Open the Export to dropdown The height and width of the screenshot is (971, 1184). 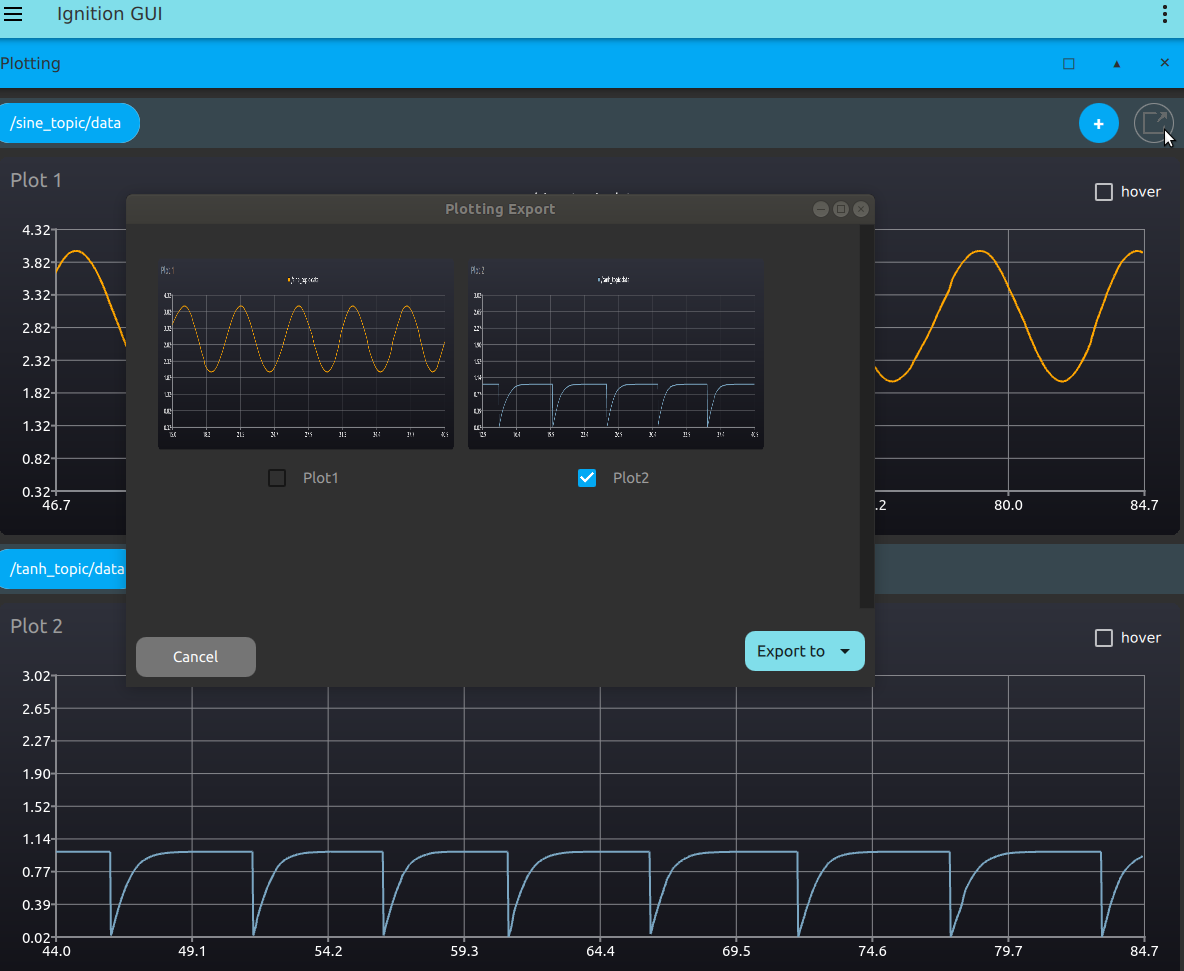coord(804,651)
